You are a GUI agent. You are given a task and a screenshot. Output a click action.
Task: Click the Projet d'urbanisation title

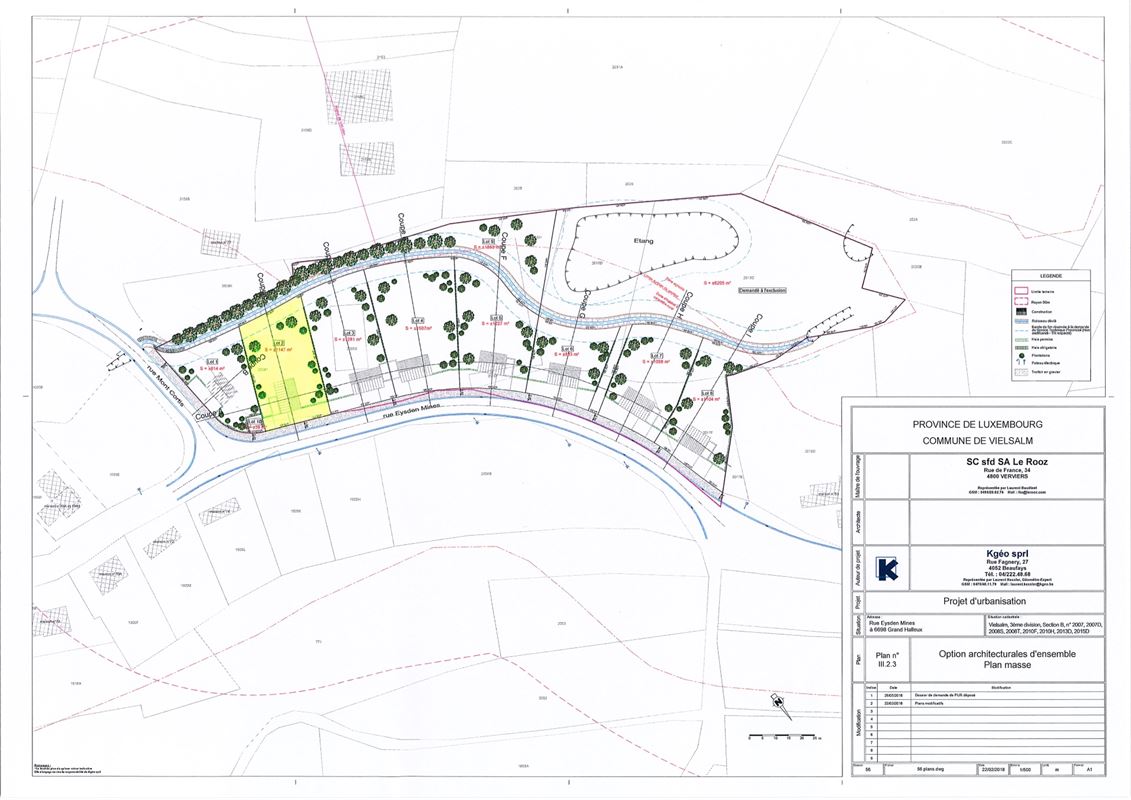pyautogui.click(x=983, y=602)
